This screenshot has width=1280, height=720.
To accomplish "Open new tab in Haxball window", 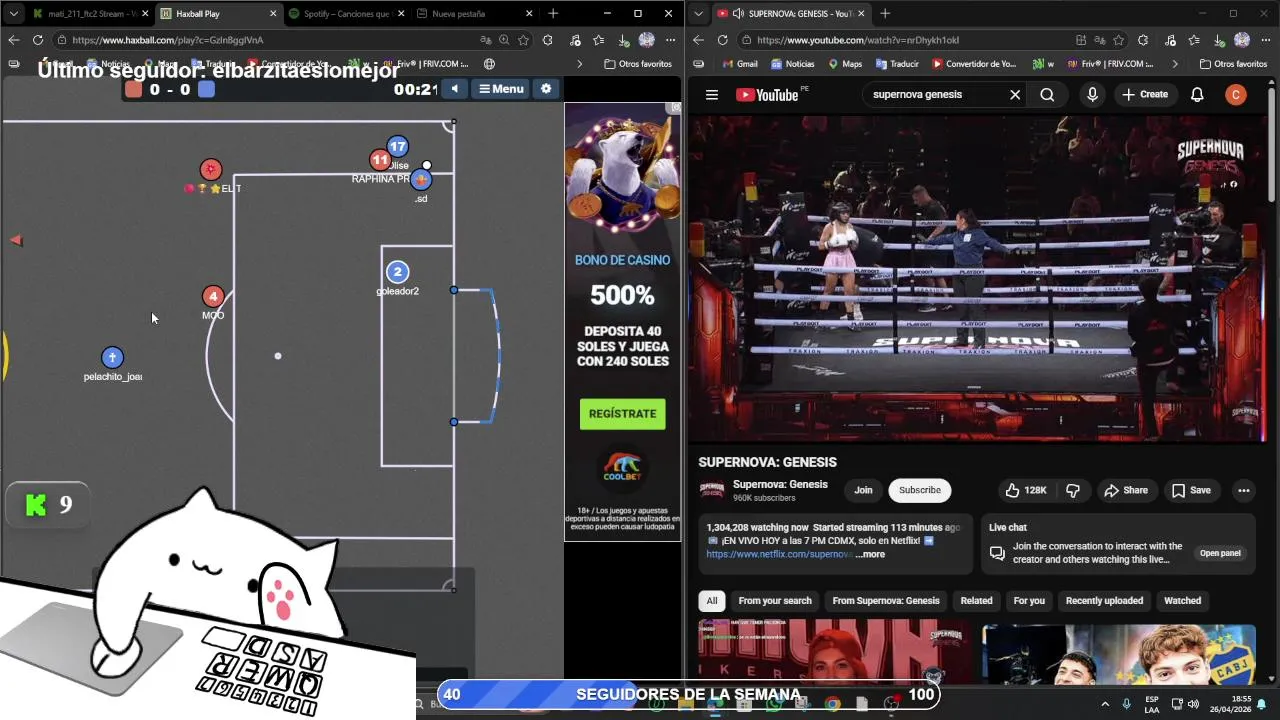I will click(x=553, y=14).
